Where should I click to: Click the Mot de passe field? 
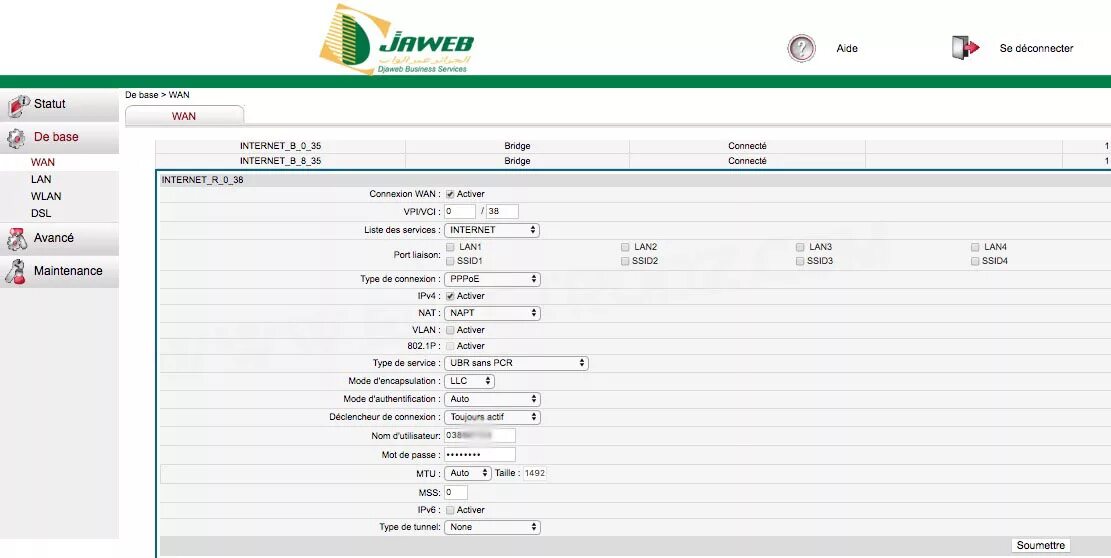click(480, 455)
